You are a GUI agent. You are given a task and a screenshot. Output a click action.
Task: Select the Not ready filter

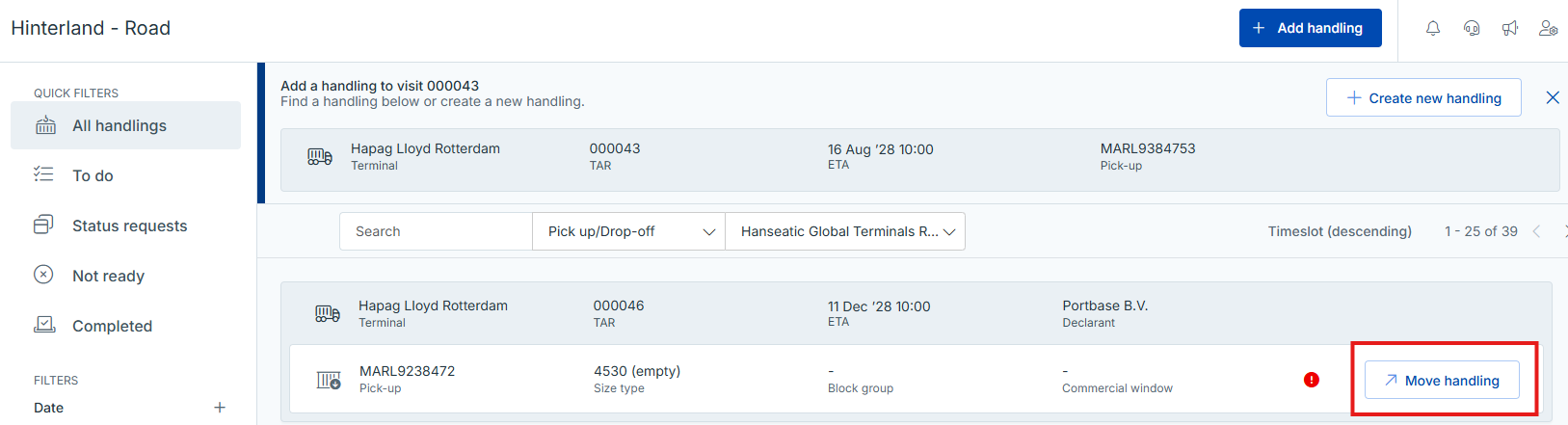tap(125, 276)
